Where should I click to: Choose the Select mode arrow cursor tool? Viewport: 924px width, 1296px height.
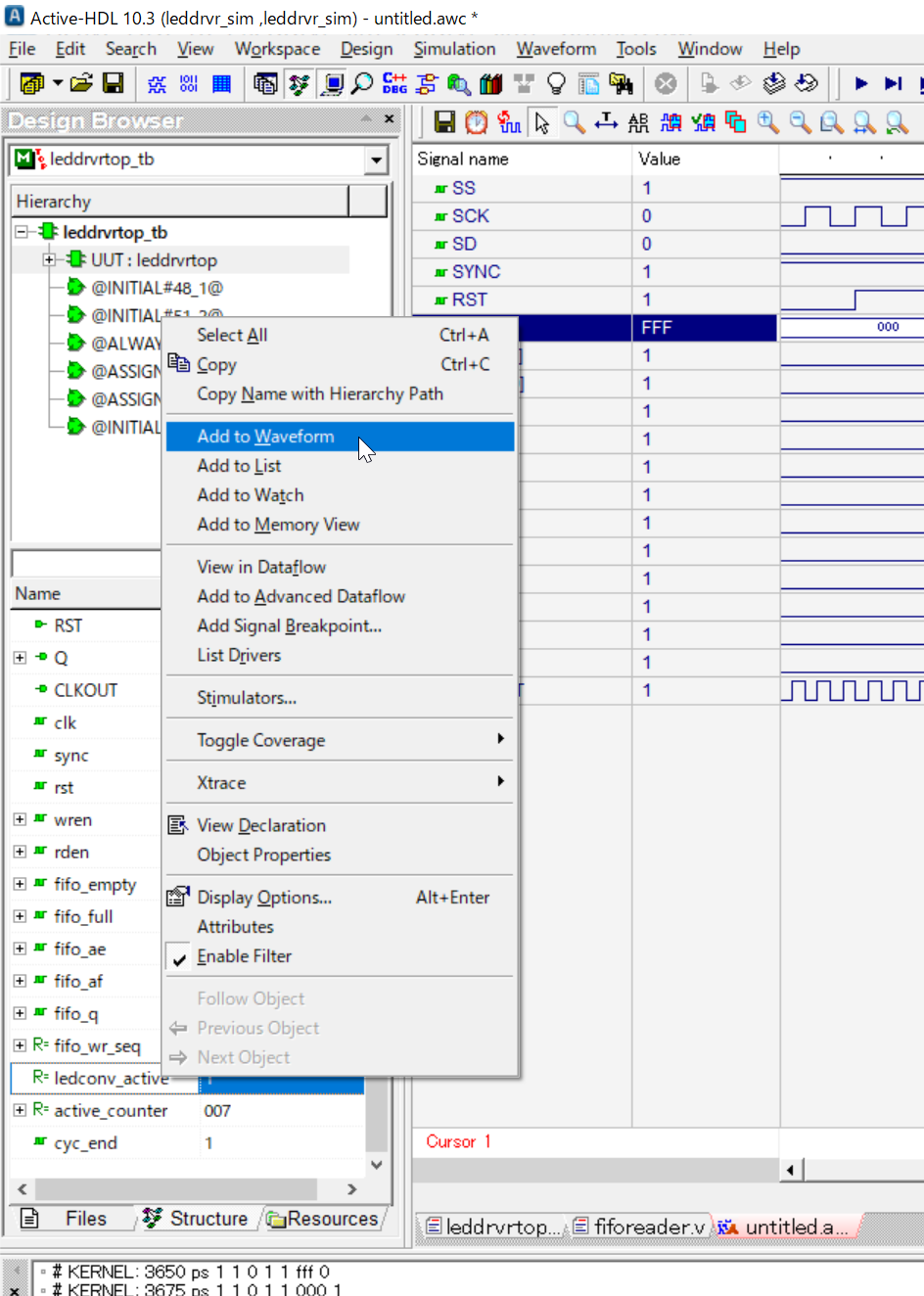[542, 121]
